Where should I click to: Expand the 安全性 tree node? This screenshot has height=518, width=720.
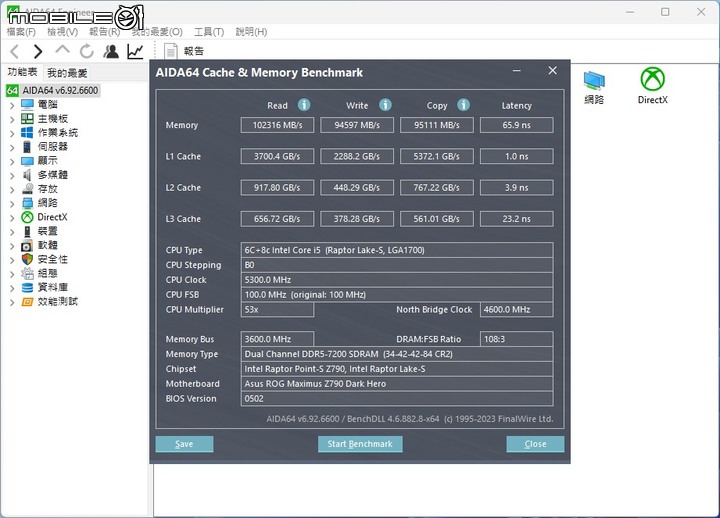(x=12, y=260)
